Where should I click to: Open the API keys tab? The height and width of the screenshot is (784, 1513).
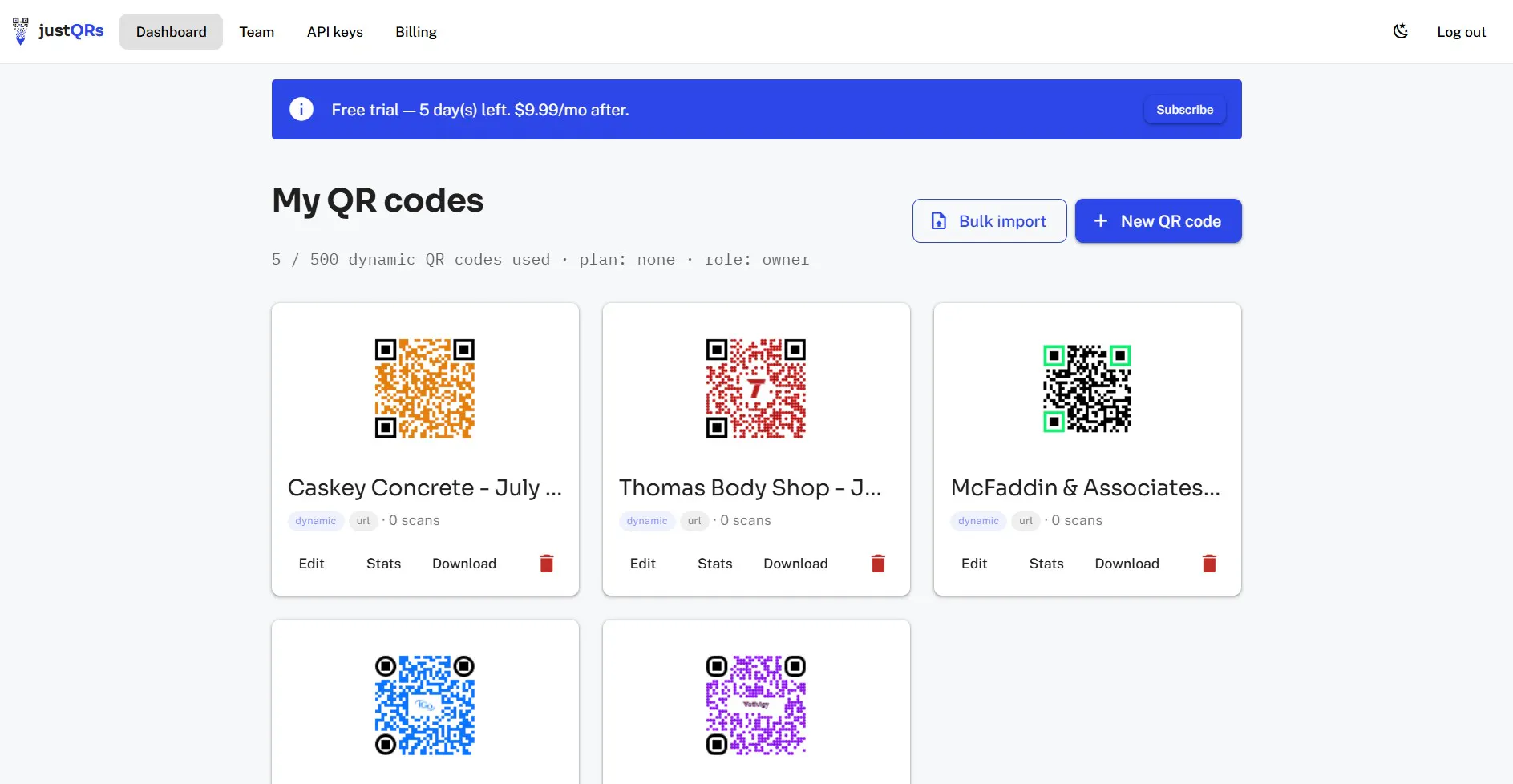(x=334, y=31)
